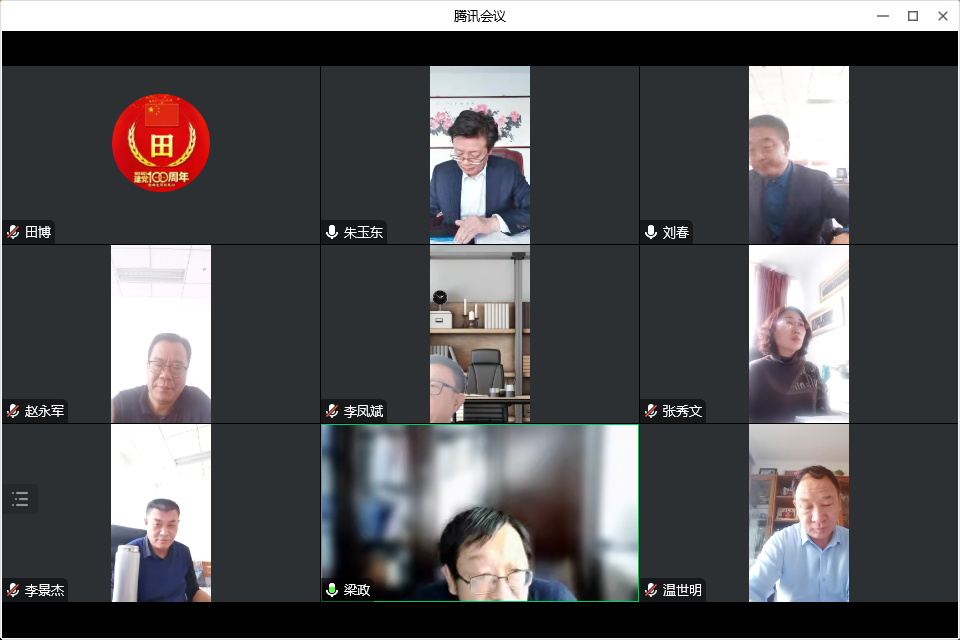Click the muted mic icon beside 赵永军
The width and height of the screenshot is (960, 640).
14,411
